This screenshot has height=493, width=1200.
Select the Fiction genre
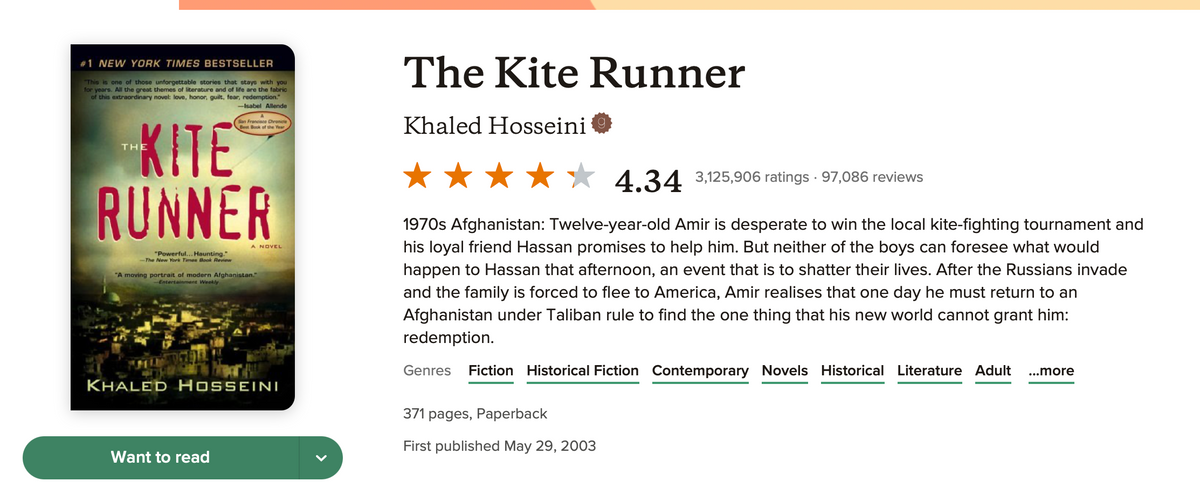[491, 371]
